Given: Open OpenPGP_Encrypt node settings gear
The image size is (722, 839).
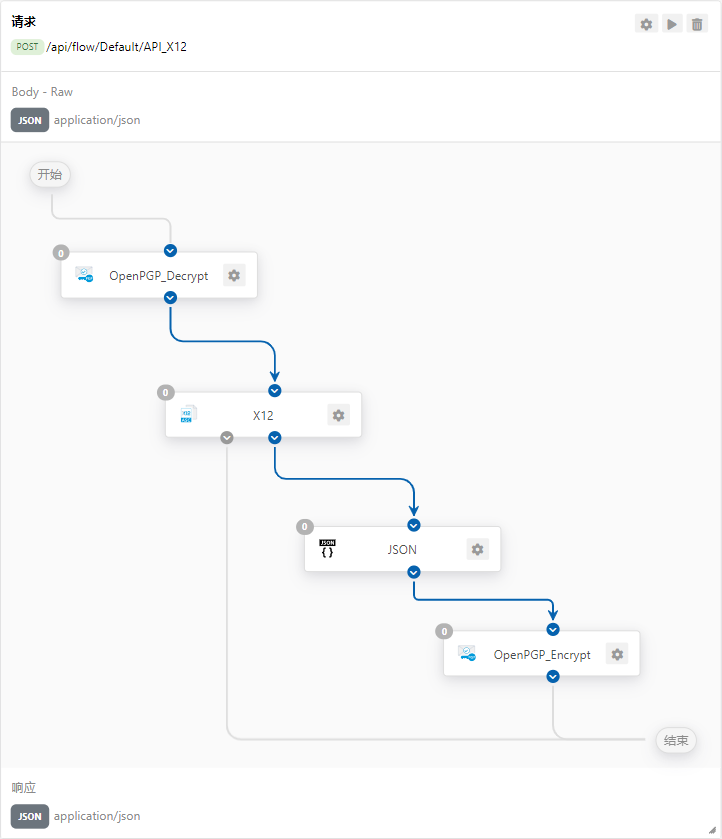Looking at the screenshot, I should pos(617,654).
